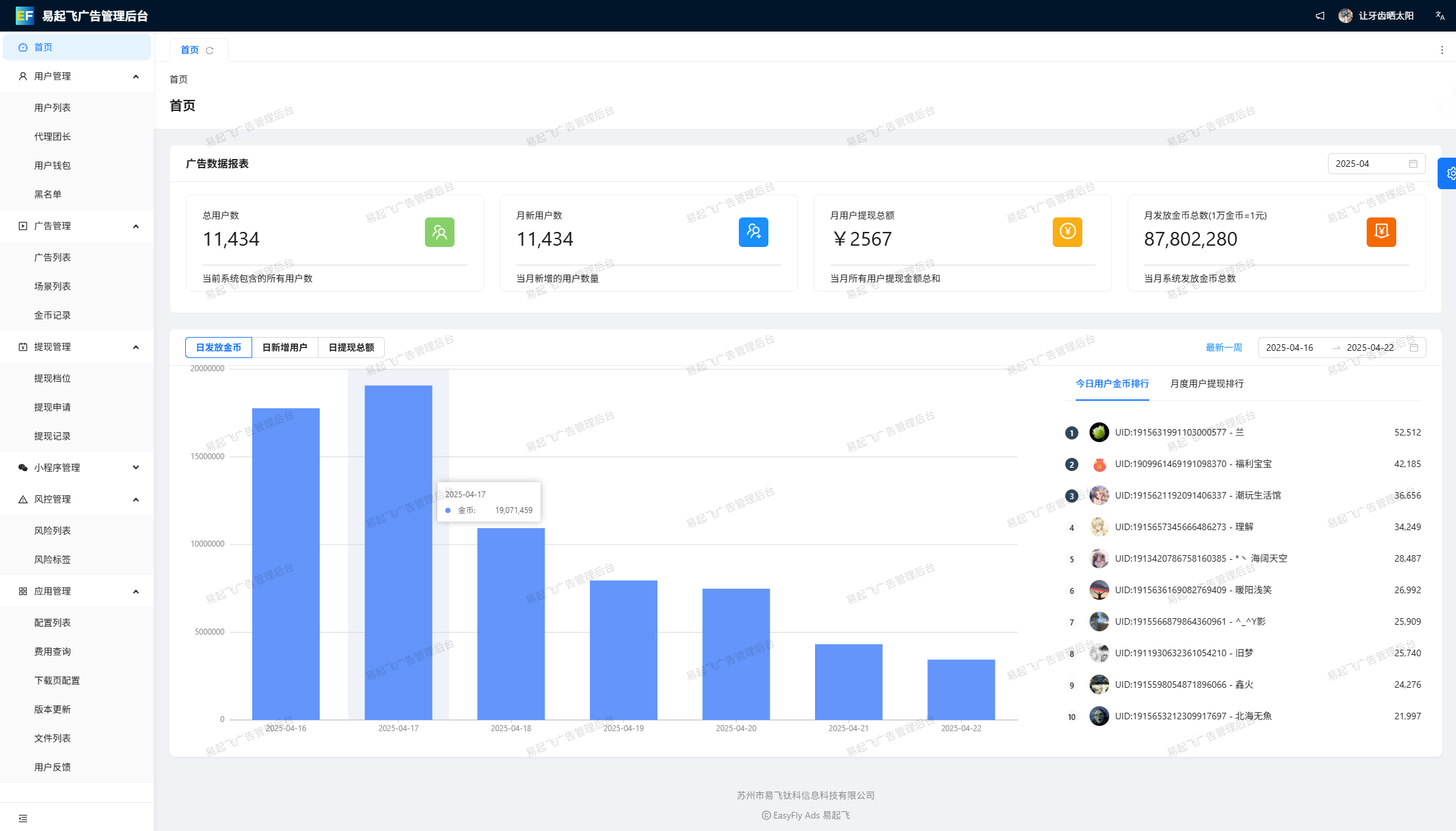Click user avatar 让牙齿晒太阳

pyautogui.click(x=1346, y=16)
